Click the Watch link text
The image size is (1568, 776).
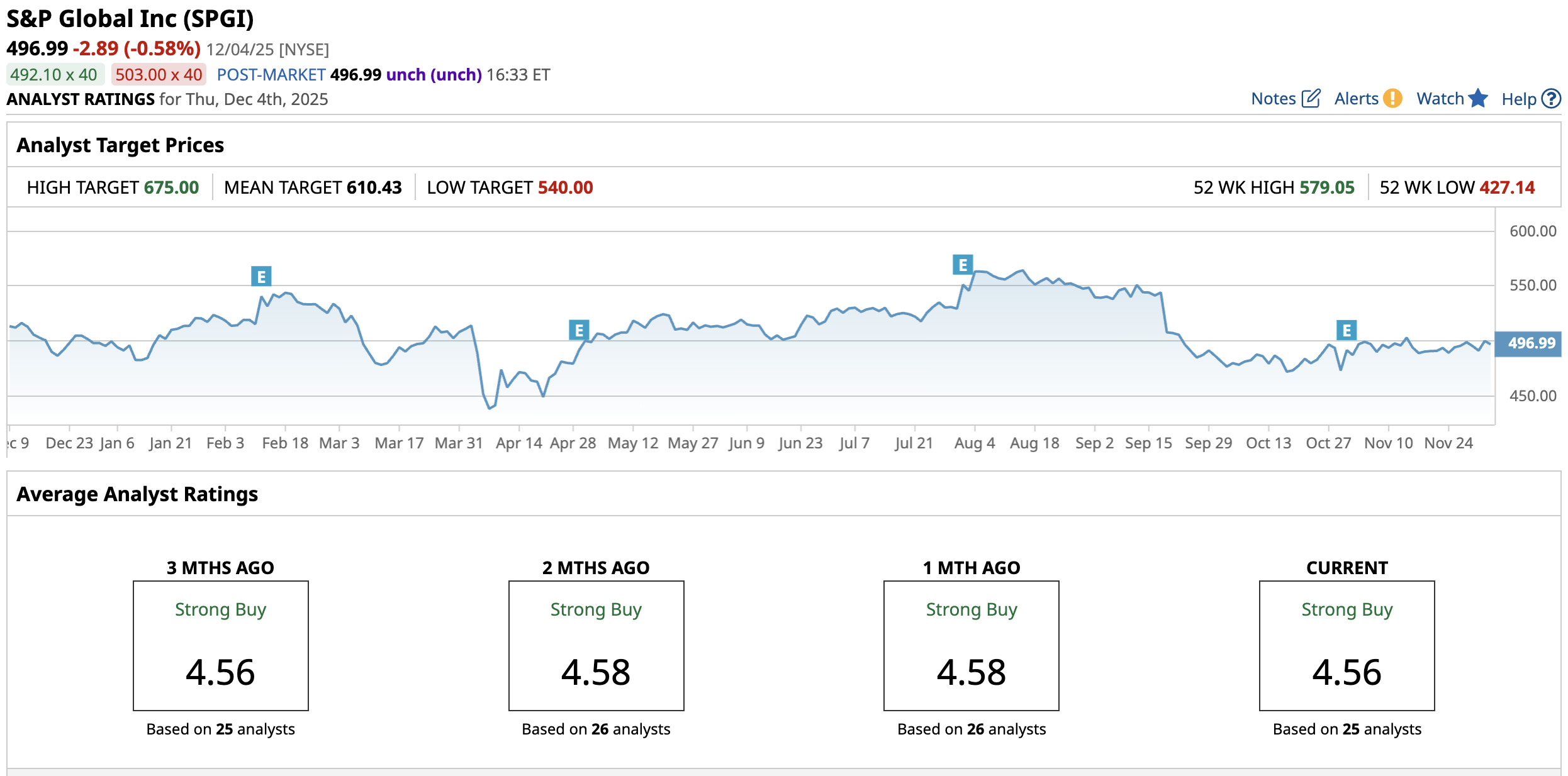tap(1440, 99)
